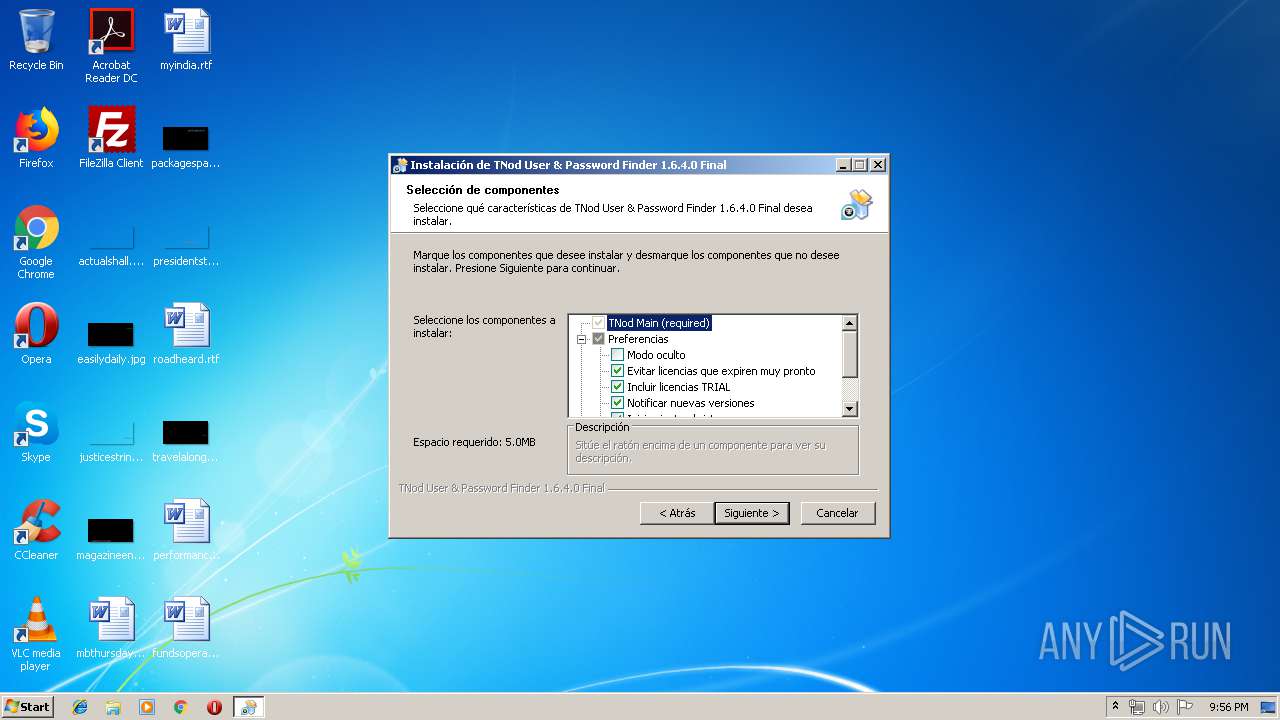Click the Espacio requerido: 5.0MB text
This screenshot has width=1280, height=720.
click(x=474, y=442)
